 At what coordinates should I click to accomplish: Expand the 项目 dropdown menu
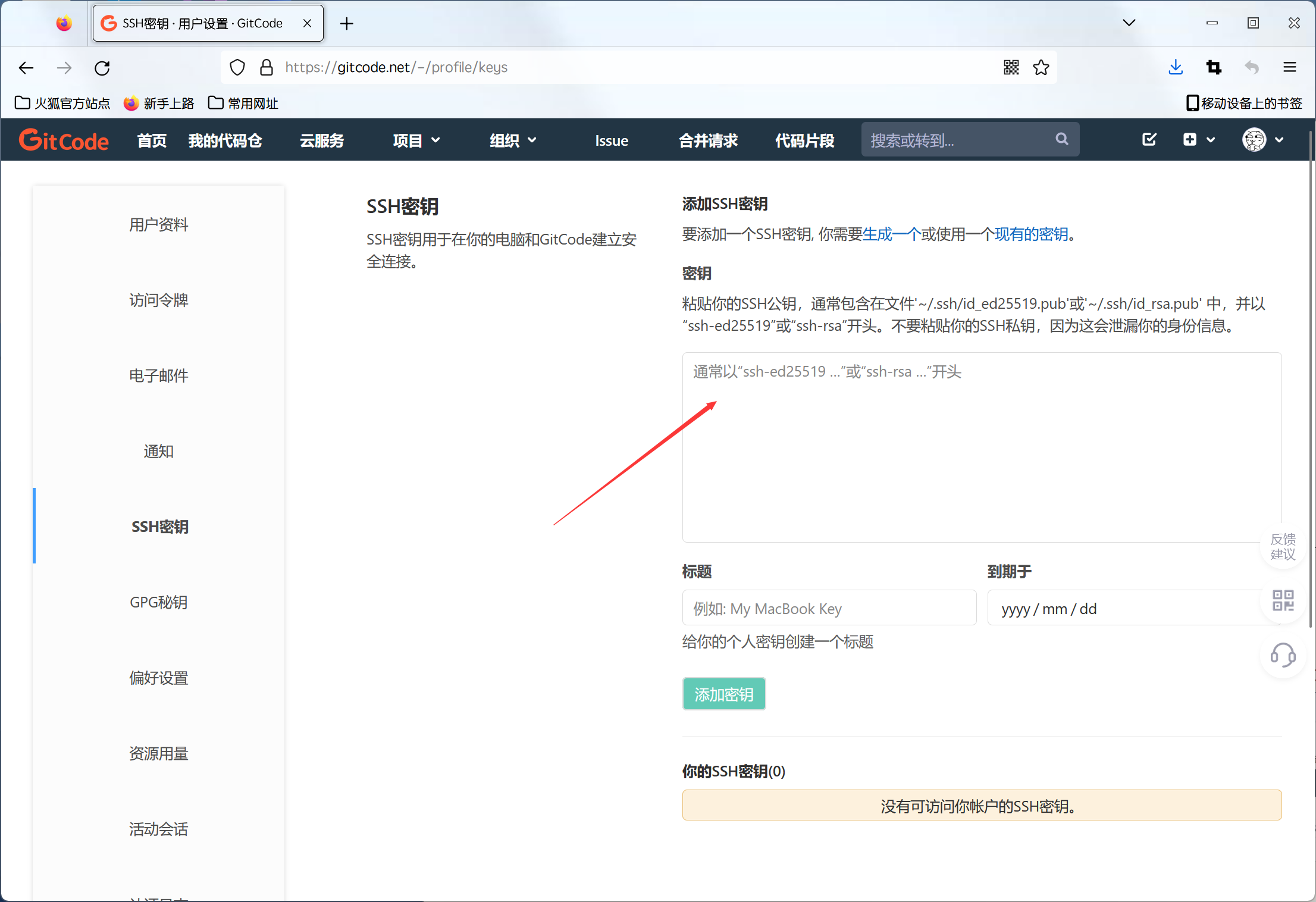point(416,140)
